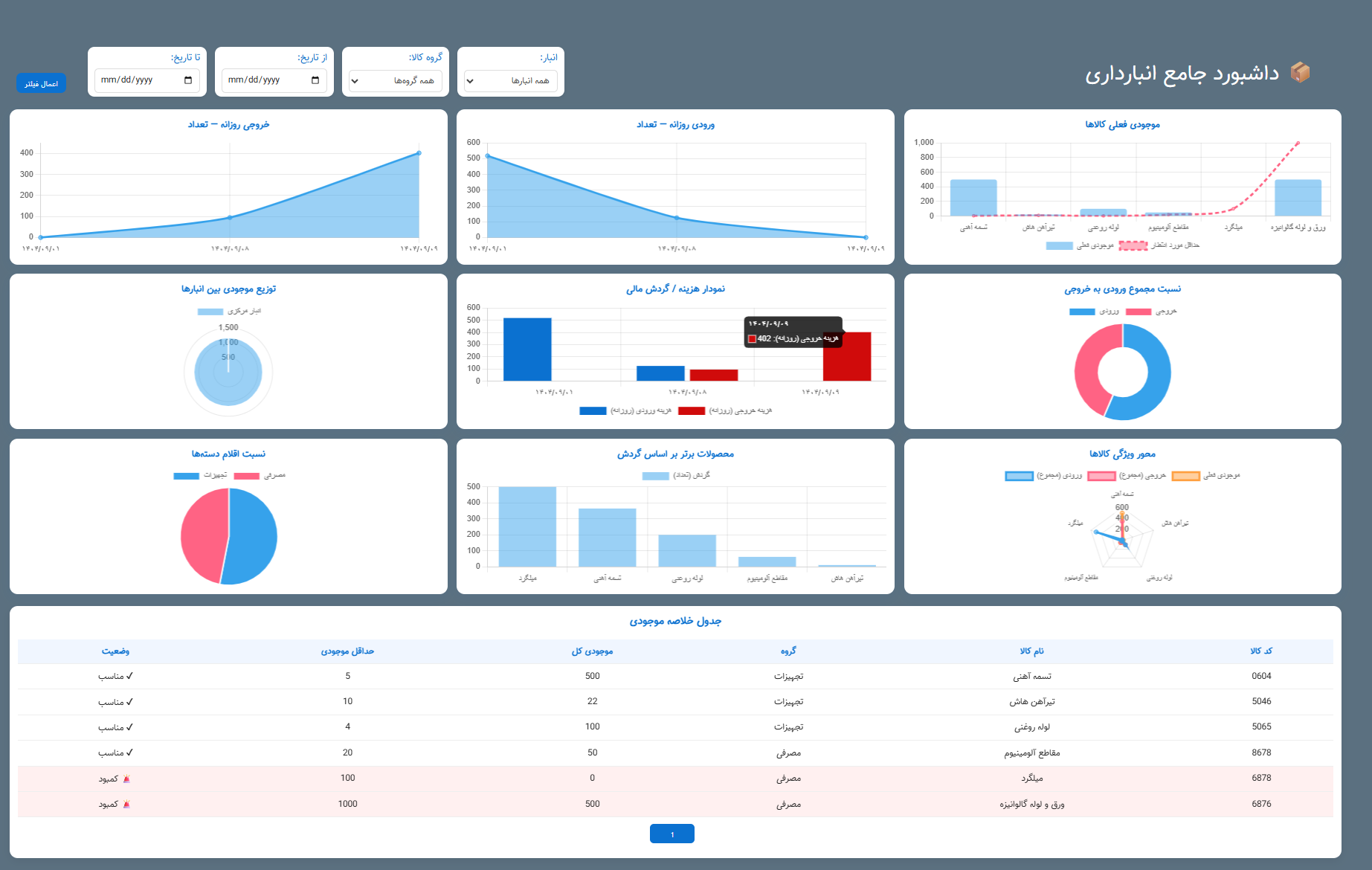Click the موجودی کل column header
Image resolution: width=1372 pixels, height=870 pixels.
coord(592,651)
